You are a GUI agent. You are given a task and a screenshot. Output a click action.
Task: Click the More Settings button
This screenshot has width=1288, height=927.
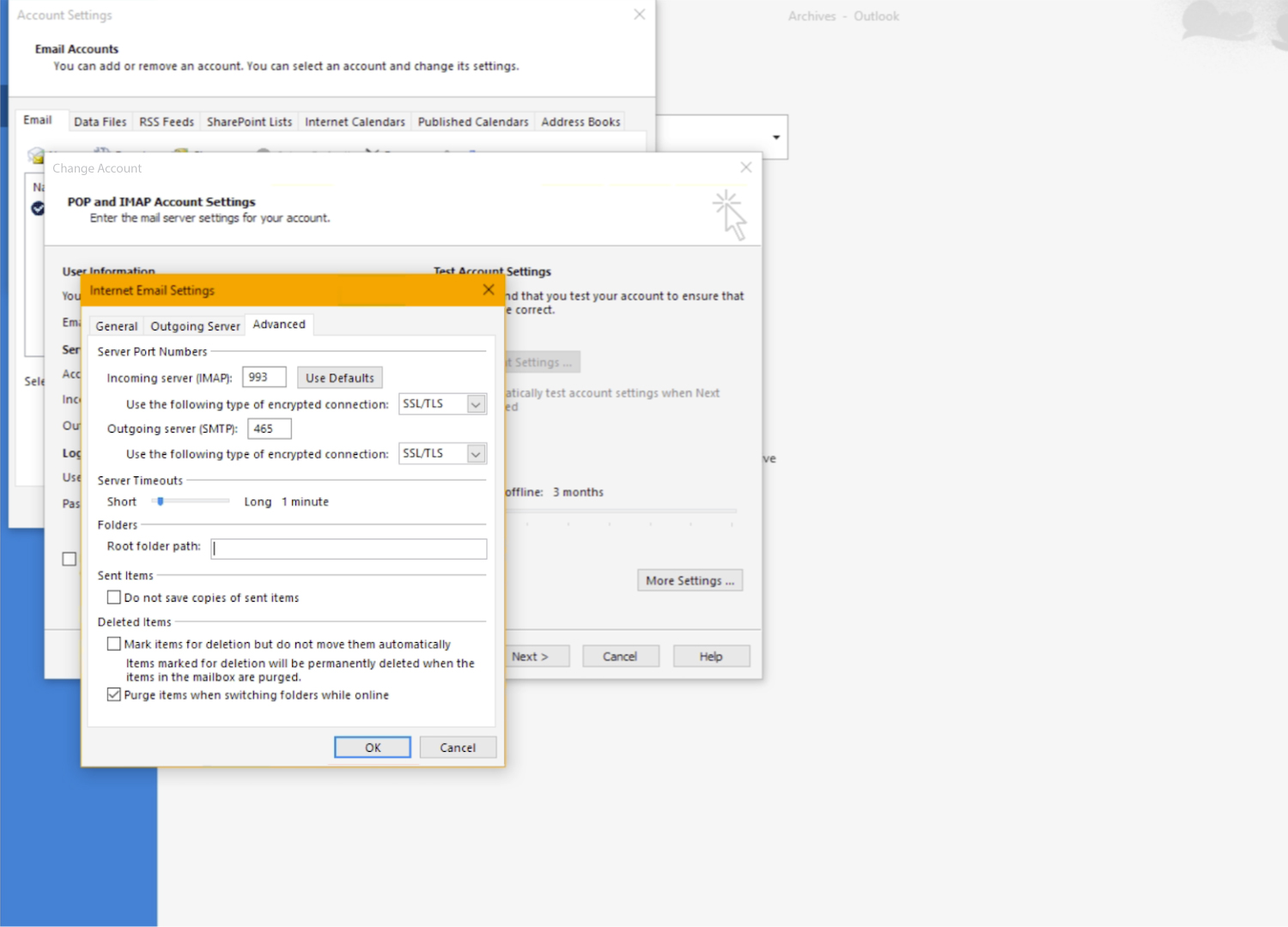click(690, 581)
